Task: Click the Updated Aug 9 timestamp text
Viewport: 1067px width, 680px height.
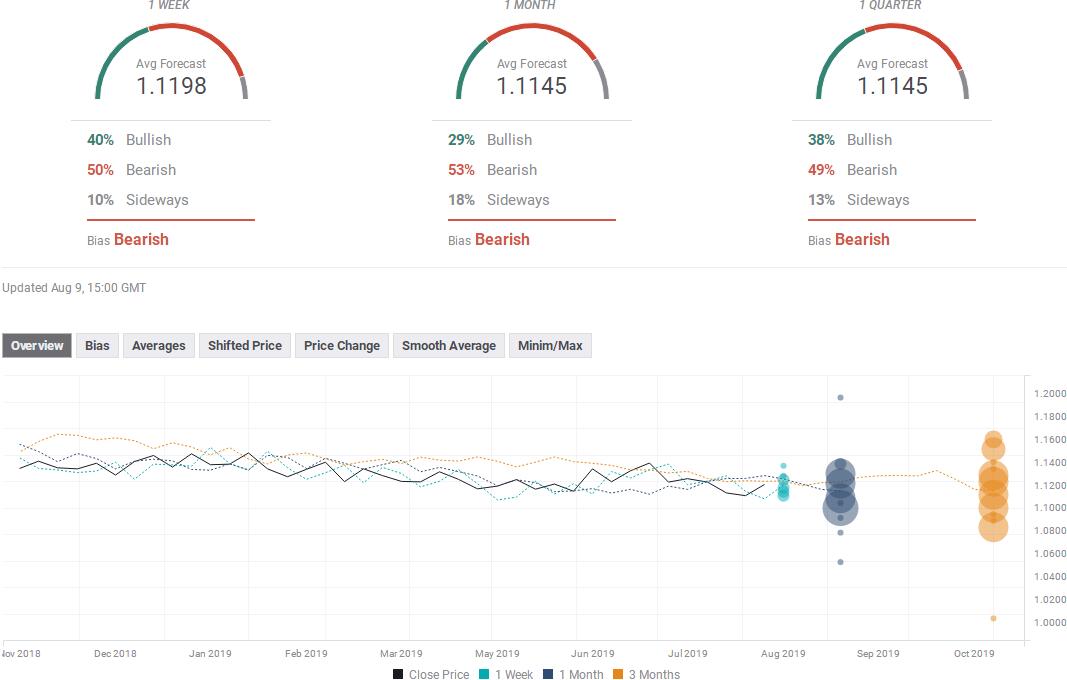Action: (x=75, y=288)
